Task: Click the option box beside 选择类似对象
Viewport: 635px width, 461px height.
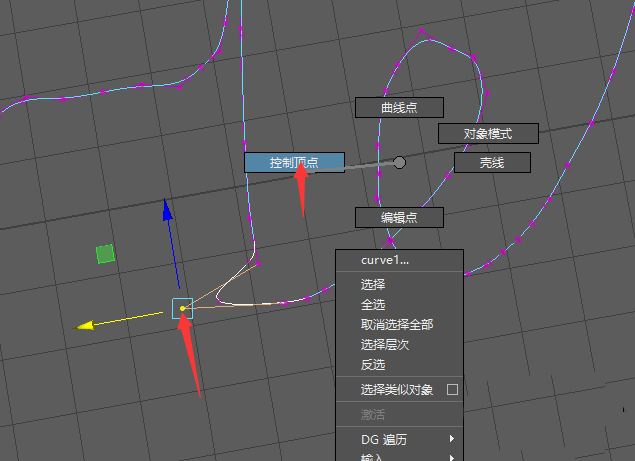Action: (x=452, y=390)
